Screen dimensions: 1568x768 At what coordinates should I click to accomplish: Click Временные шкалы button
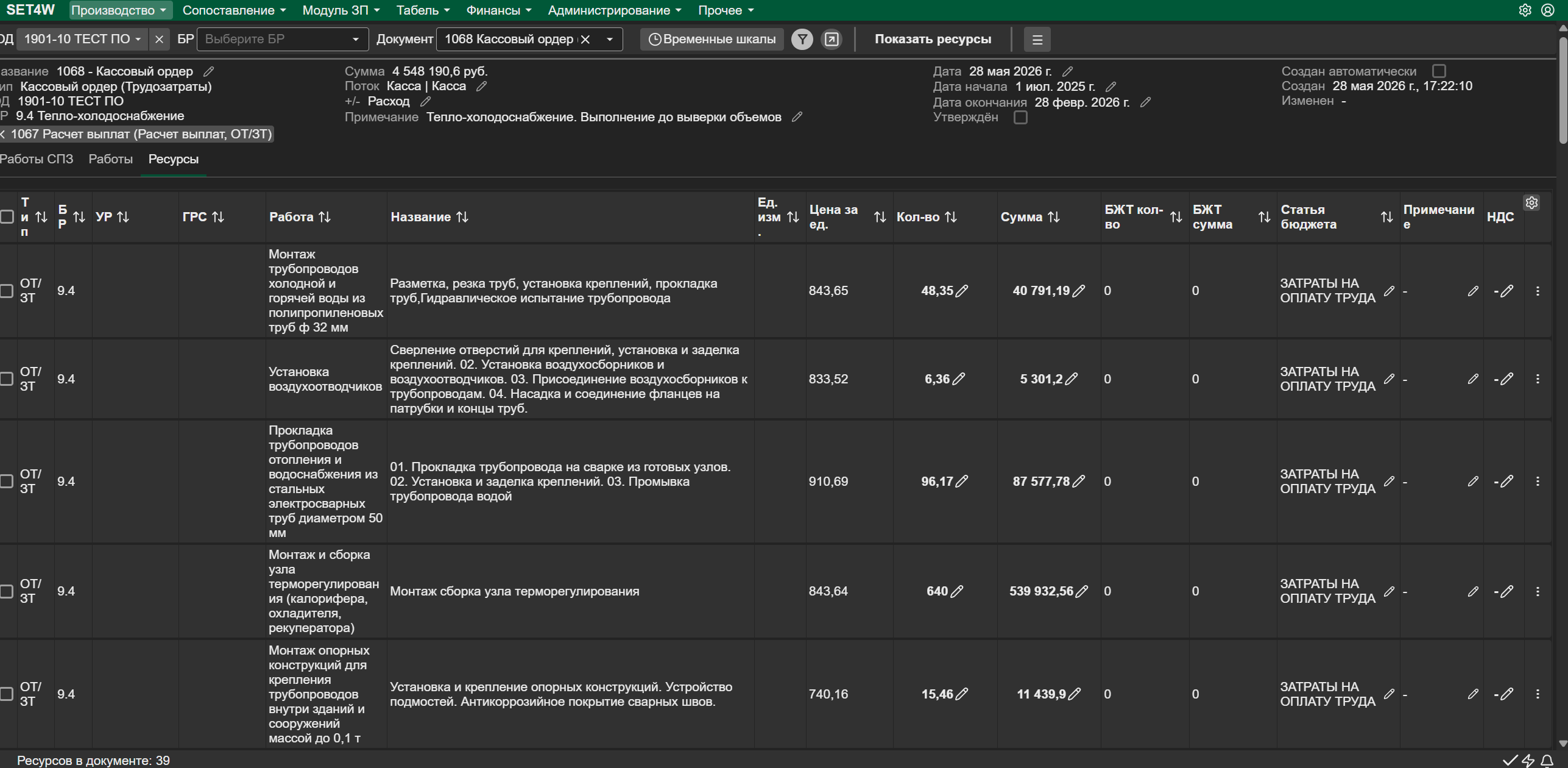click(x=712, y=39)
